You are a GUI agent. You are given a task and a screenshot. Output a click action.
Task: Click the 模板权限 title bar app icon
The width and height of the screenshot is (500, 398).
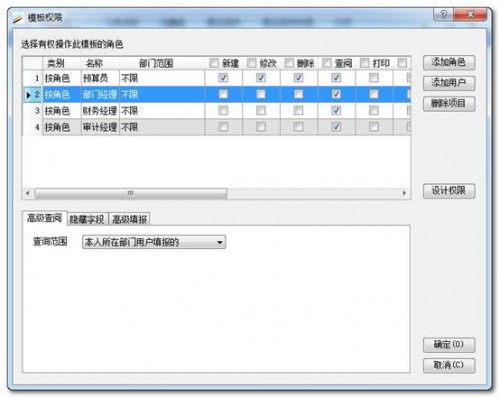pos(18,18)
